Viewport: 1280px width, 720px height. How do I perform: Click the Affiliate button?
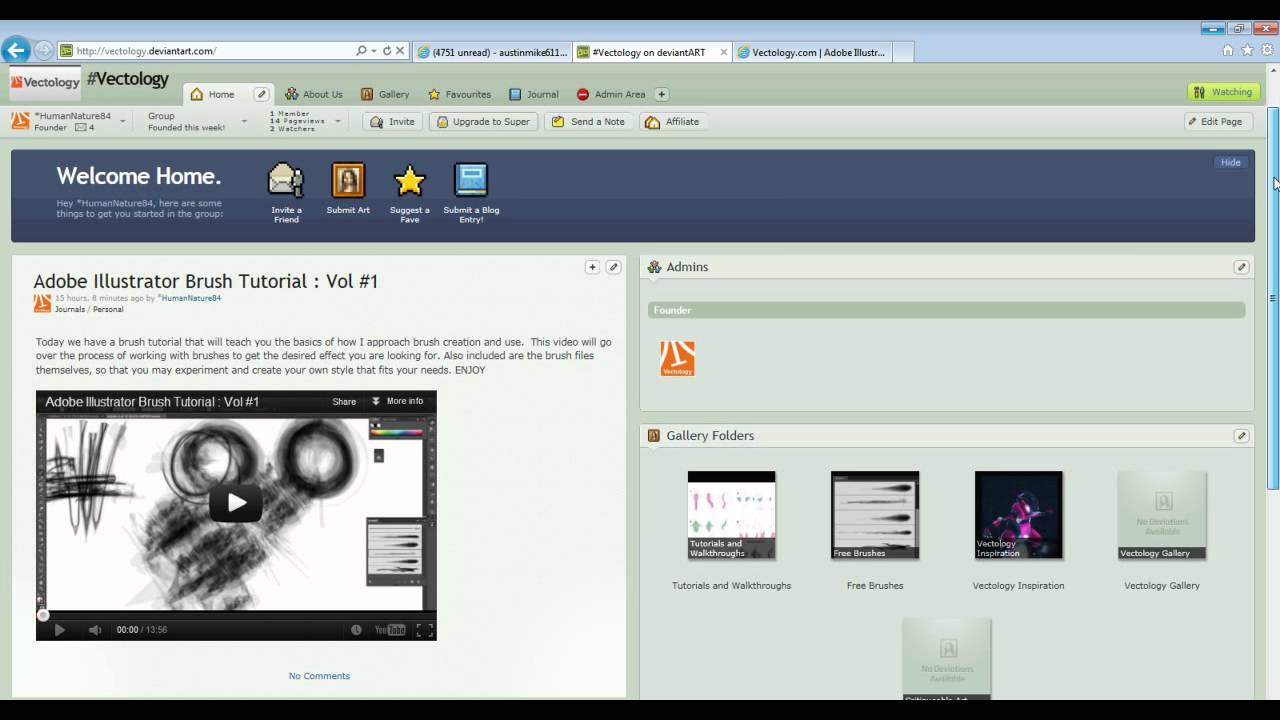click(673, 121)
